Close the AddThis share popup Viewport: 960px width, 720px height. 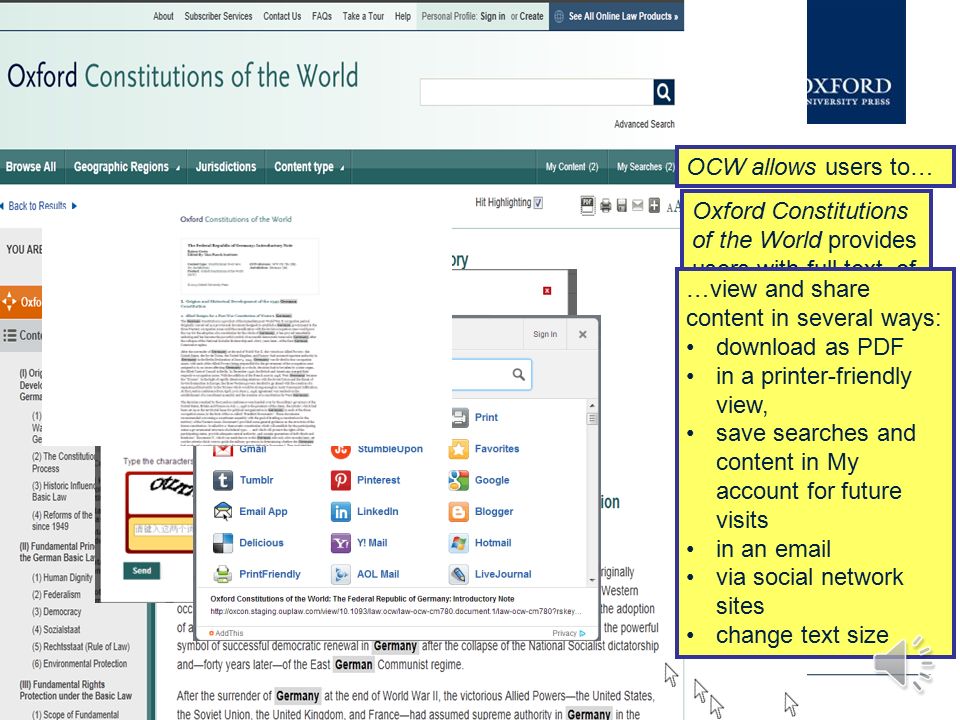[x=583, y=334]
